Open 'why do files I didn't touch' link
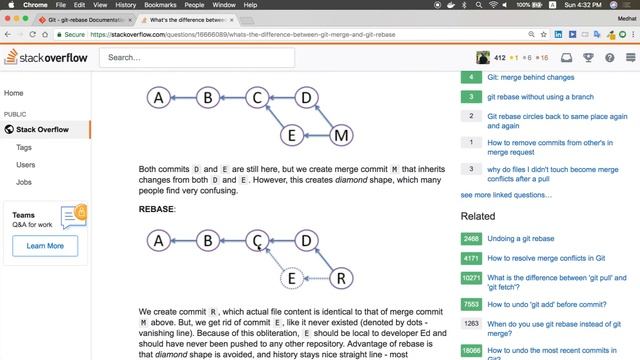 pos(553,174)
